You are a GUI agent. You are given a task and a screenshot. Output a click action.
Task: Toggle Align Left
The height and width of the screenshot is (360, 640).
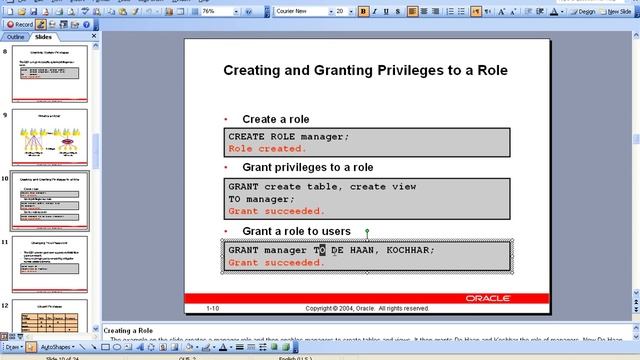[412, 12]
